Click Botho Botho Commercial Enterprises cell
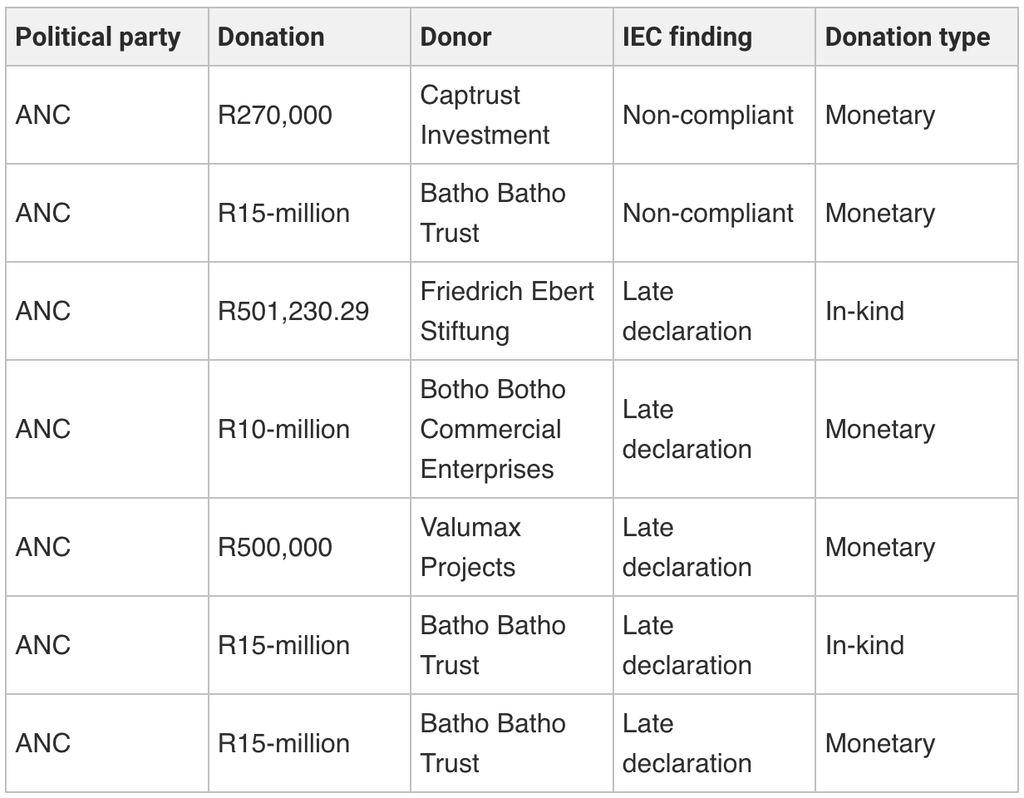 pos(512,429)
